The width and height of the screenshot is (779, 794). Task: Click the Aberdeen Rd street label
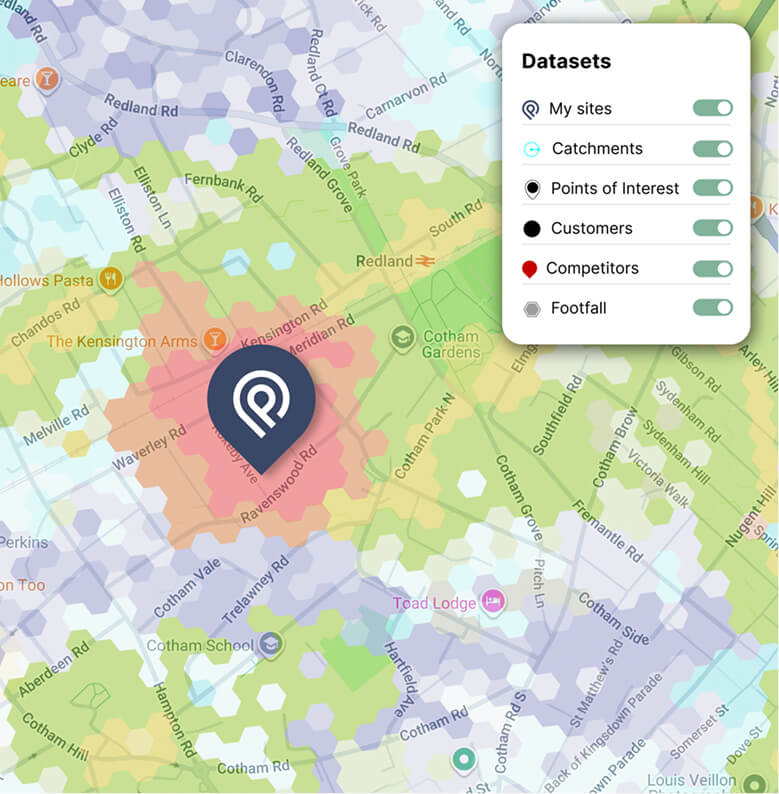54,668
